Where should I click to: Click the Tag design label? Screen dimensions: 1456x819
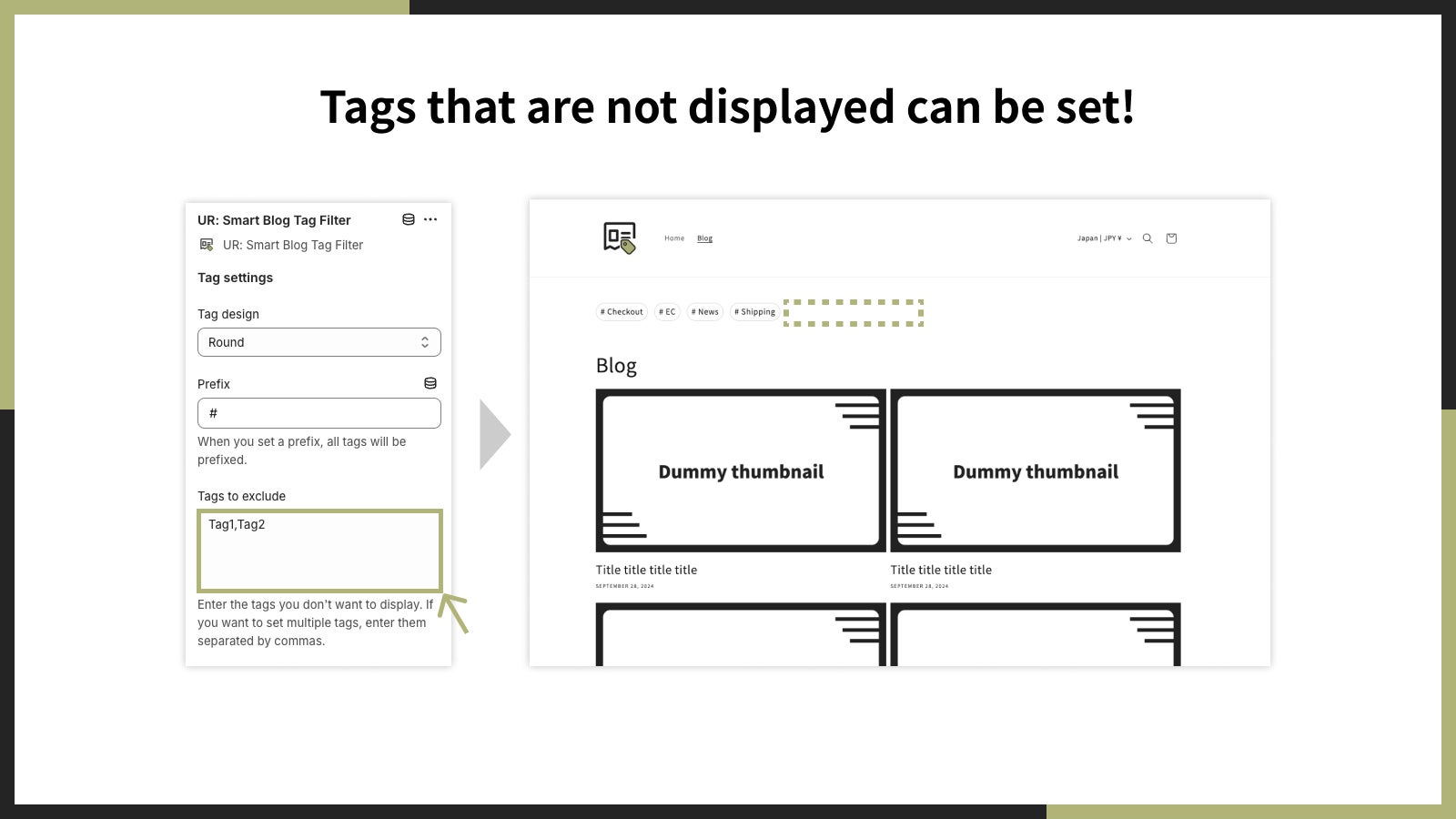pyautogui.click(x=228, y=314)
